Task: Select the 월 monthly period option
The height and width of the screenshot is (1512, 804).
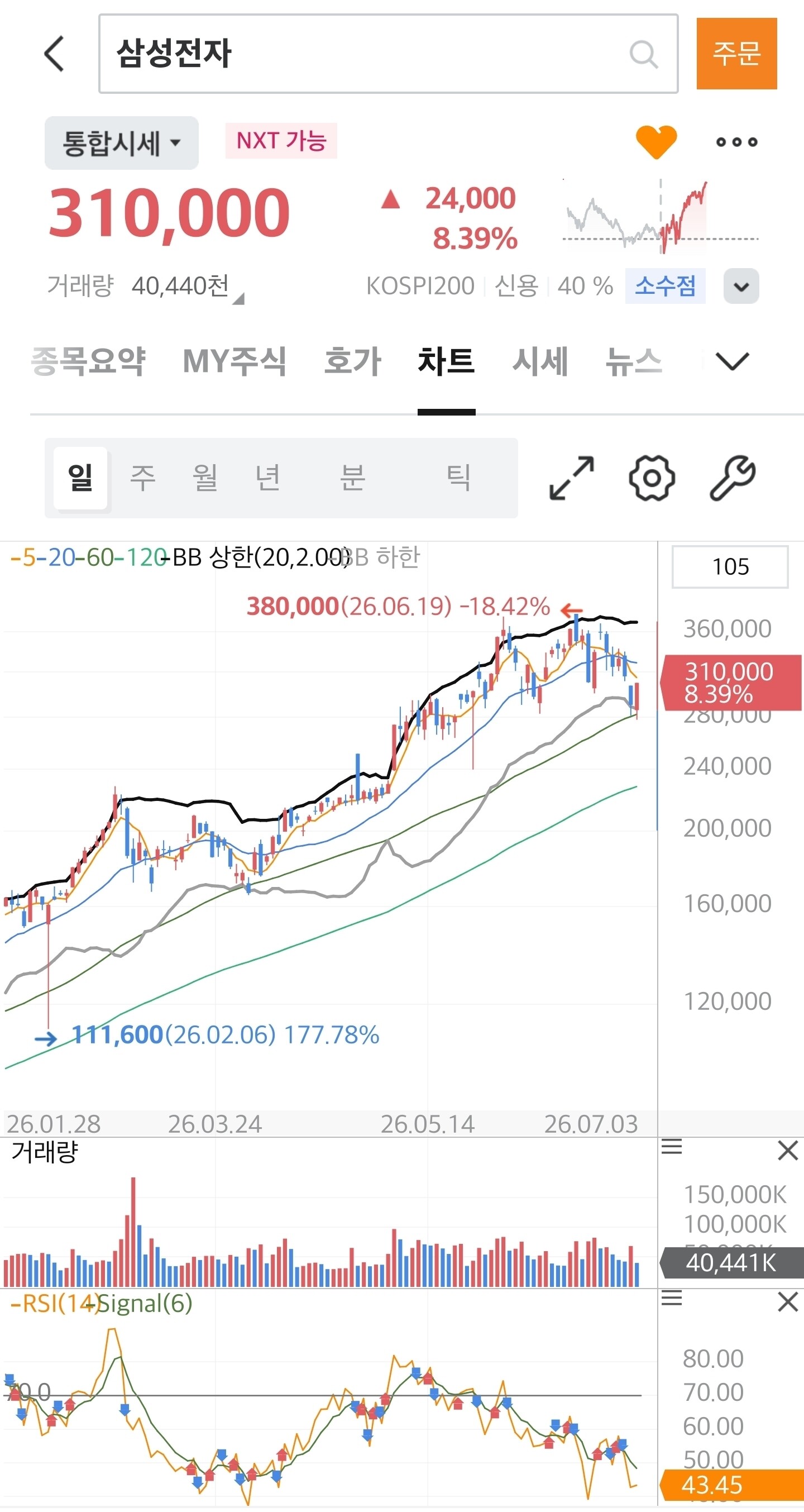Action: pos(205,477)
